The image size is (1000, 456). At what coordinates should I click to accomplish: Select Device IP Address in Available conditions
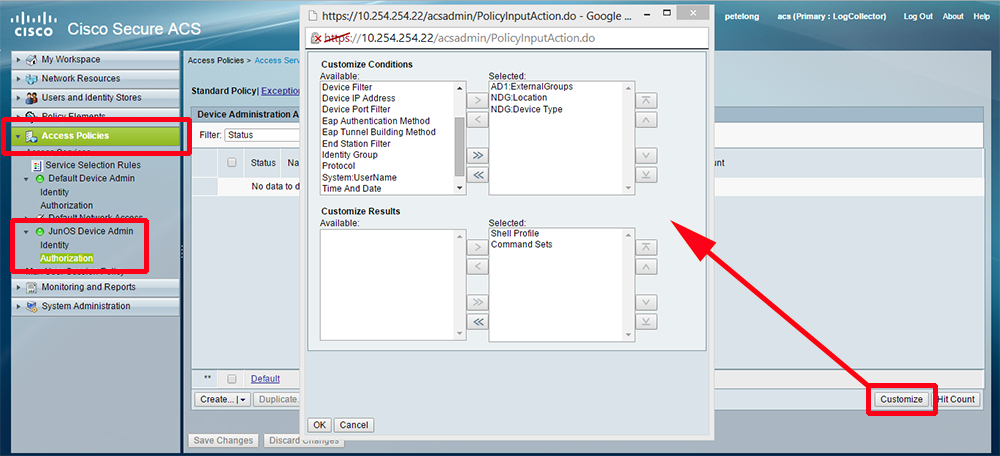pyautogui.click(x=358, y=98)
